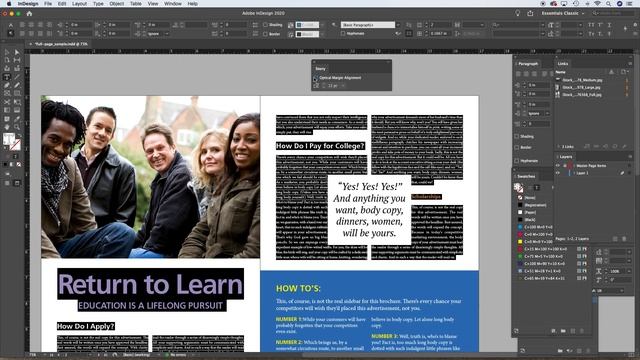Screen dimensions: 640x360
Task: Open the Links panel flyout menu
Action: pyautogui.click(x=630, y=64)
